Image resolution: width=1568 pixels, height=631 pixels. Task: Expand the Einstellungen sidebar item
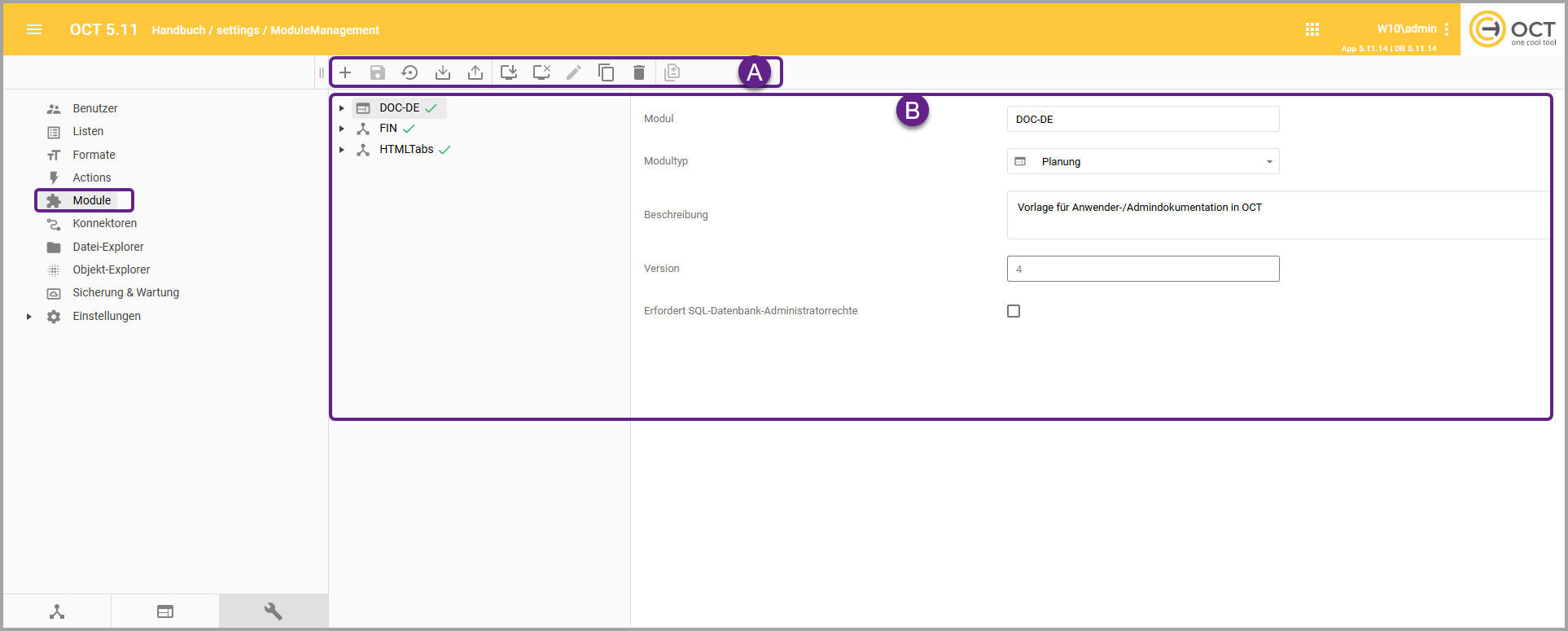click(x=29, y=317)
